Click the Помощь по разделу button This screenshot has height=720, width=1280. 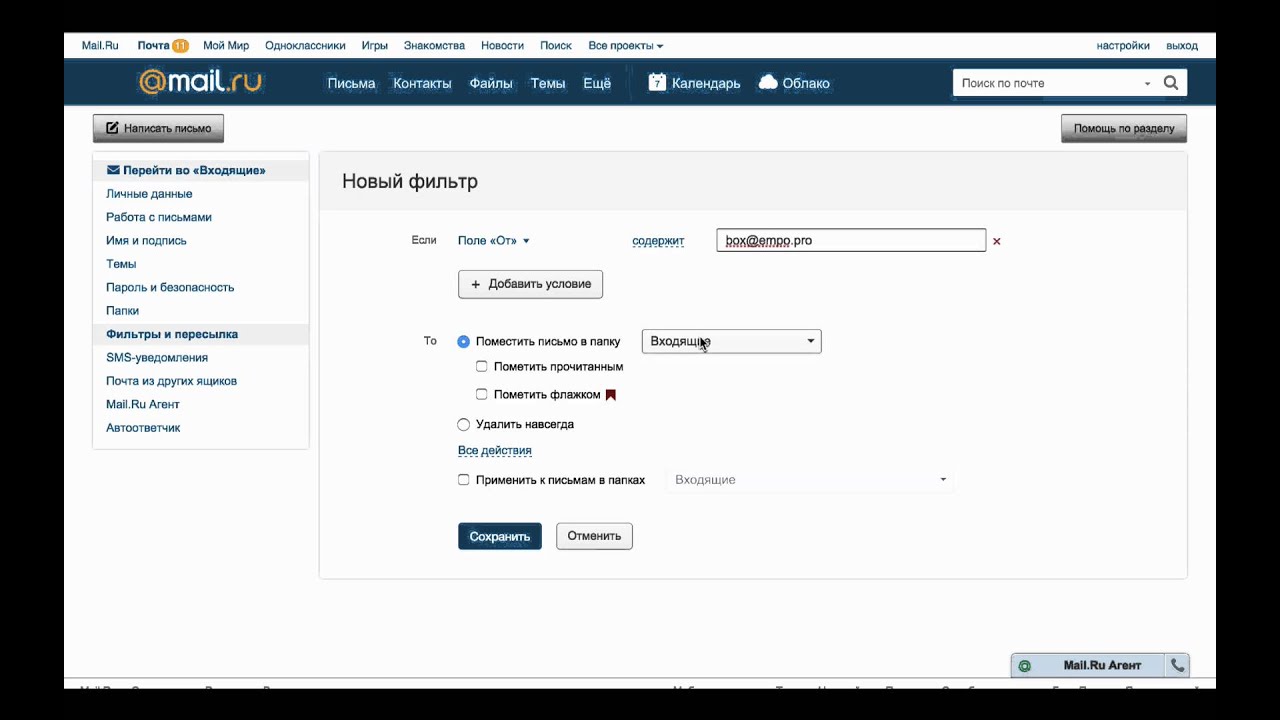[1124, 128]
